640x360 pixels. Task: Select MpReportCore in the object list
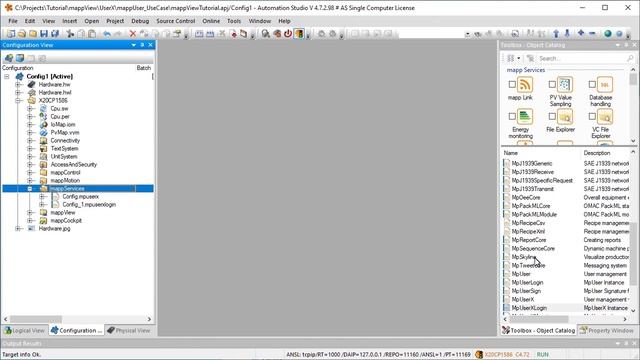[529, 240]
